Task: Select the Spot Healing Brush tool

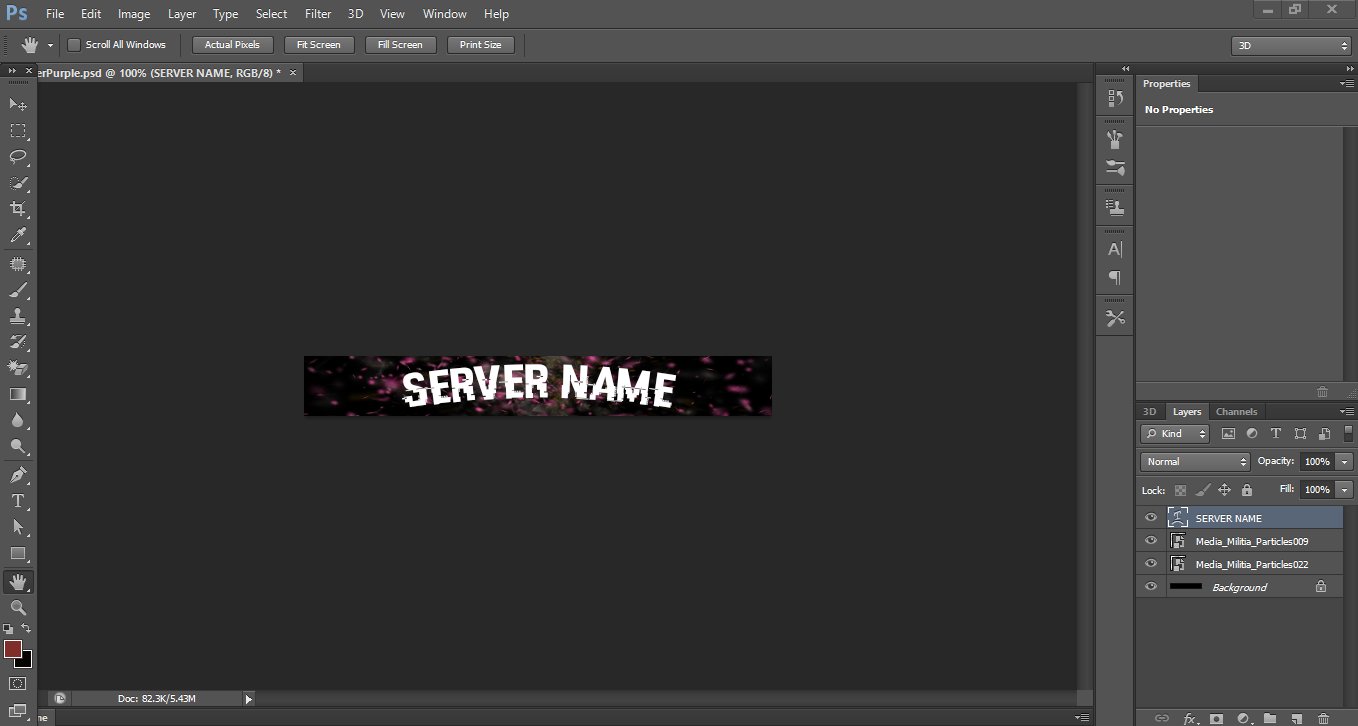Action: [18, 265]
